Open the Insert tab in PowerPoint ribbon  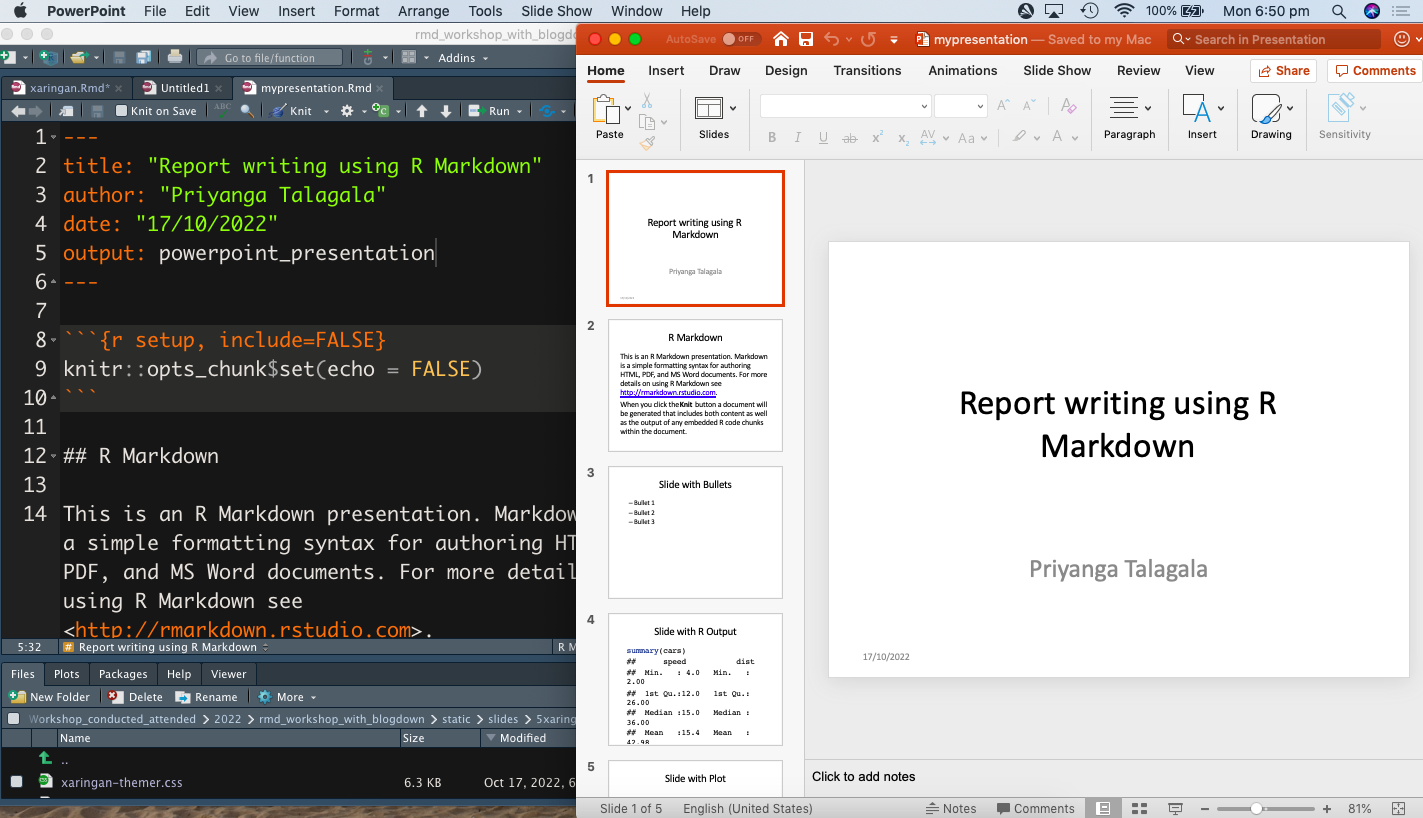pyautogui.click(x=666, y=71)
